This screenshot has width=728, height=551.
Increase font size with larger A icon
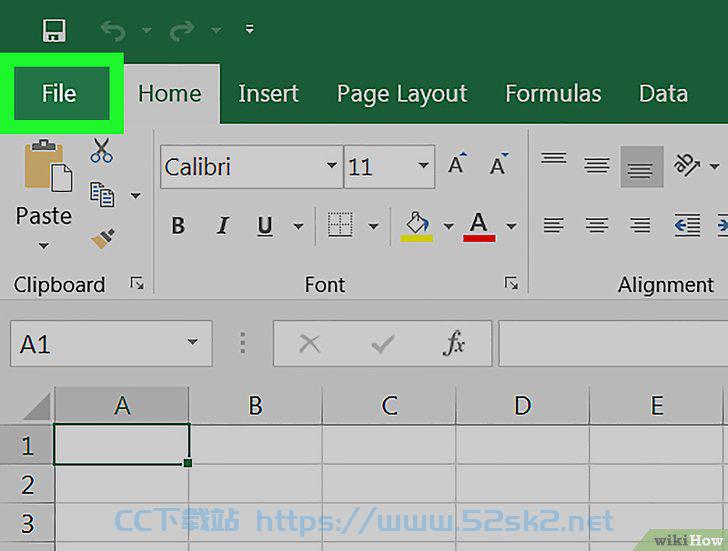pyautogui.click(x=457, y=163)
